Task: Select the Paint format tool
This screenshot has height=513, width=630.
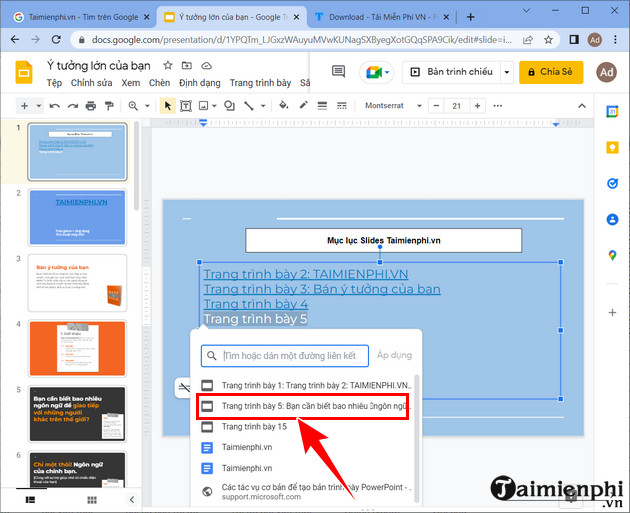Action: pos(109,106)
